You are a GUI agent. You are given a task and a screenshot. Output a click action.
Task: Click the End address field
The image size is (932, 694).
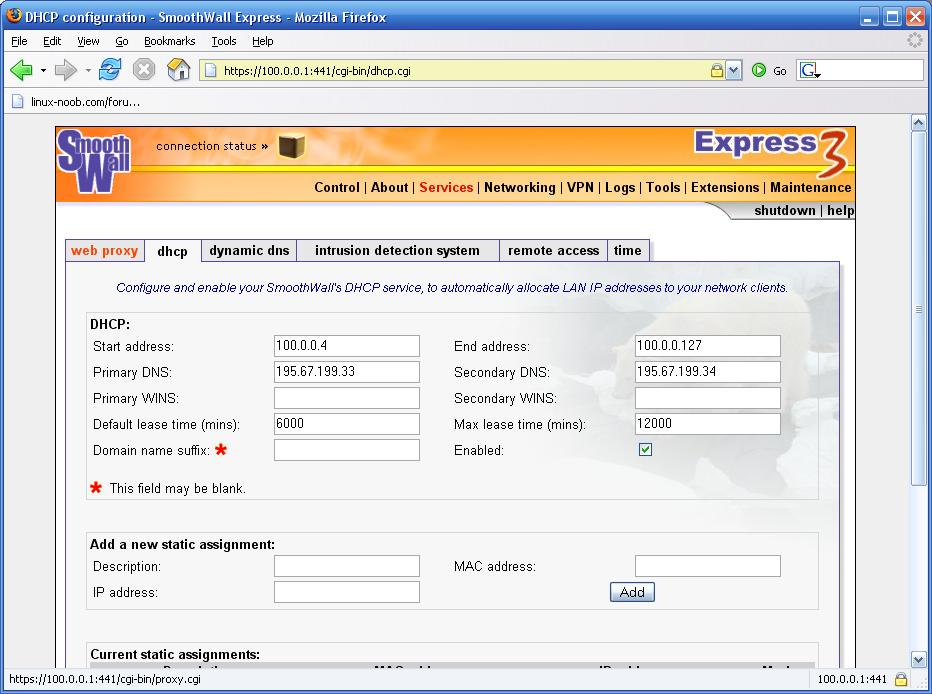click(x=707, y=346)
